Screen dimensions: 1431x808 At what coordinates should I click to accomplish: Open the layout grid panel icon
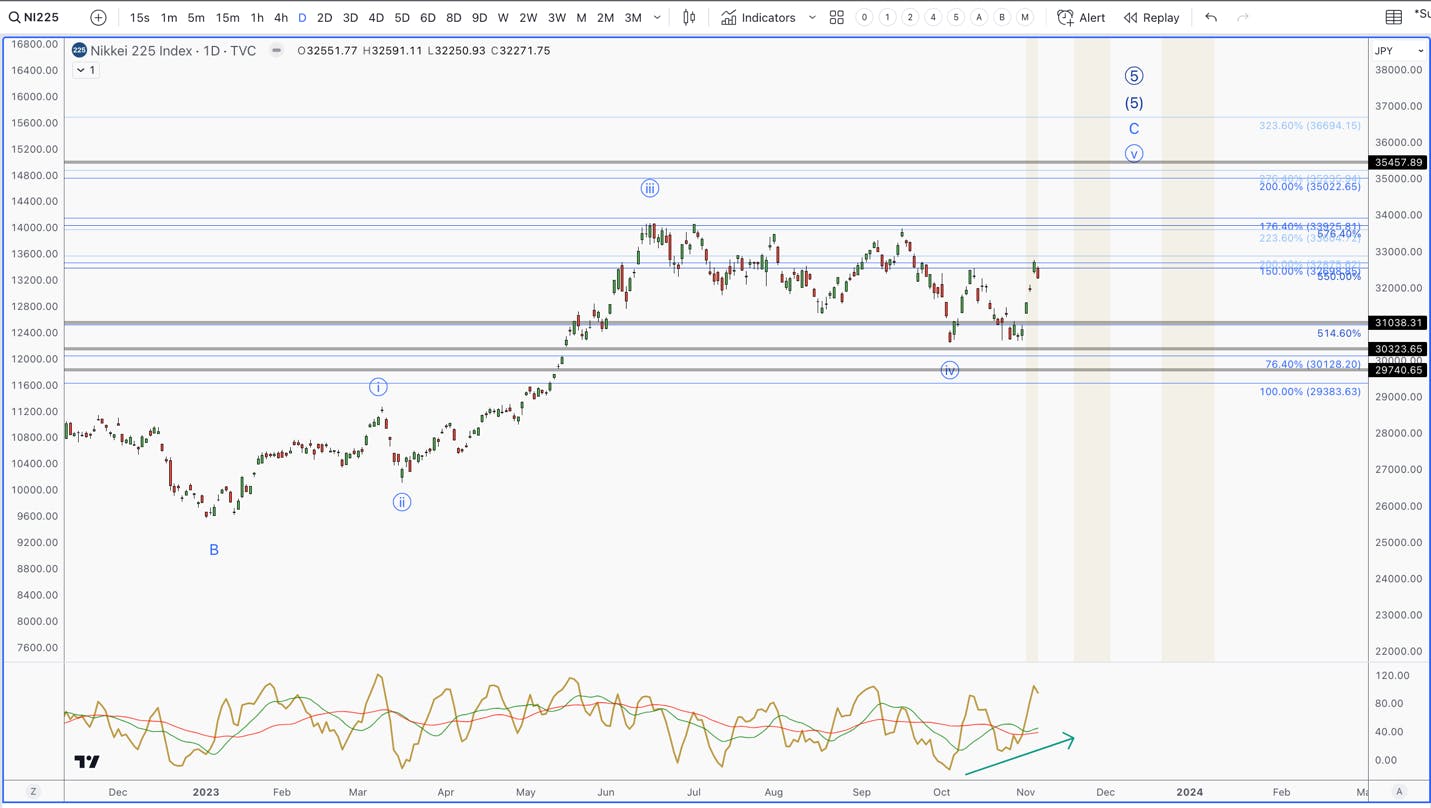coord(1393,17)
